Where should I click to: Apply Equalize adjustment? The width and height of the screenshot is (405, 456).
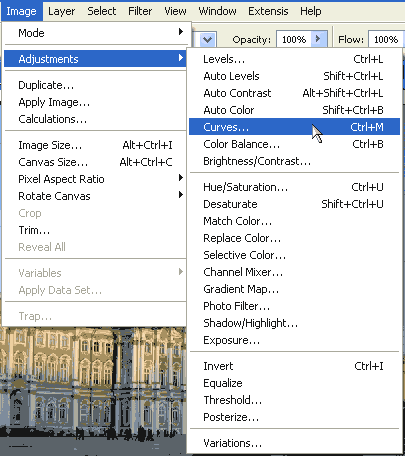294,383
